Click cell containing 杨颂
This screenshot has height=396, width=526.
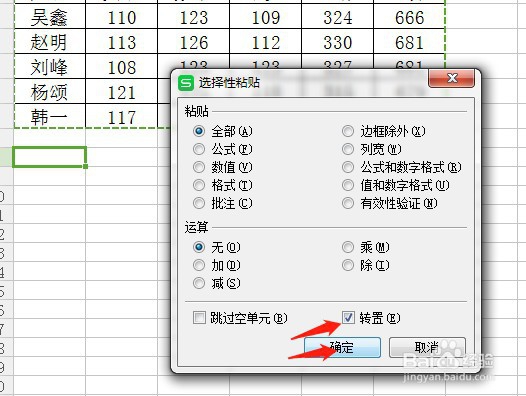pyautogui.click(x=50, y=91)
